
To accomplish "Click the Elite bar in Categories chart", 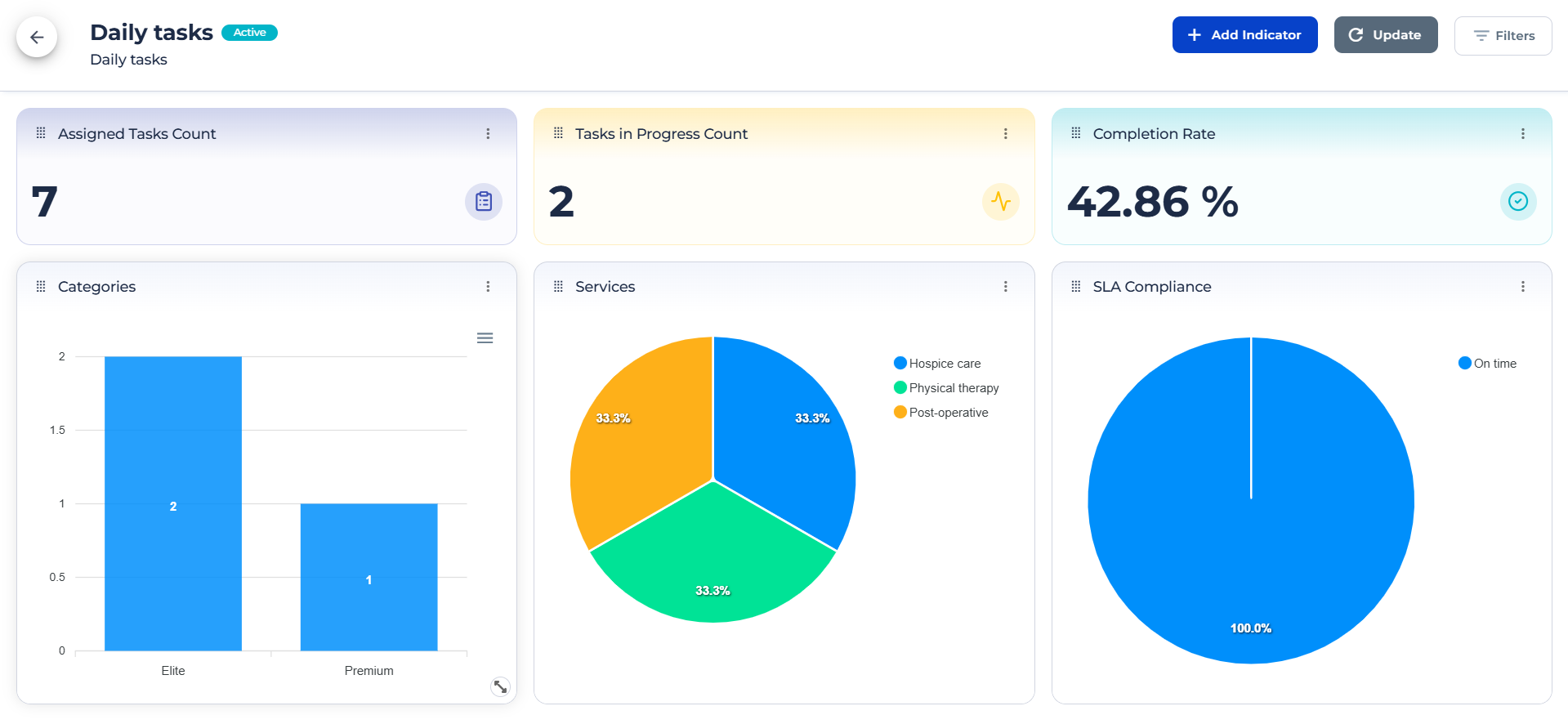I will point(173,503).
